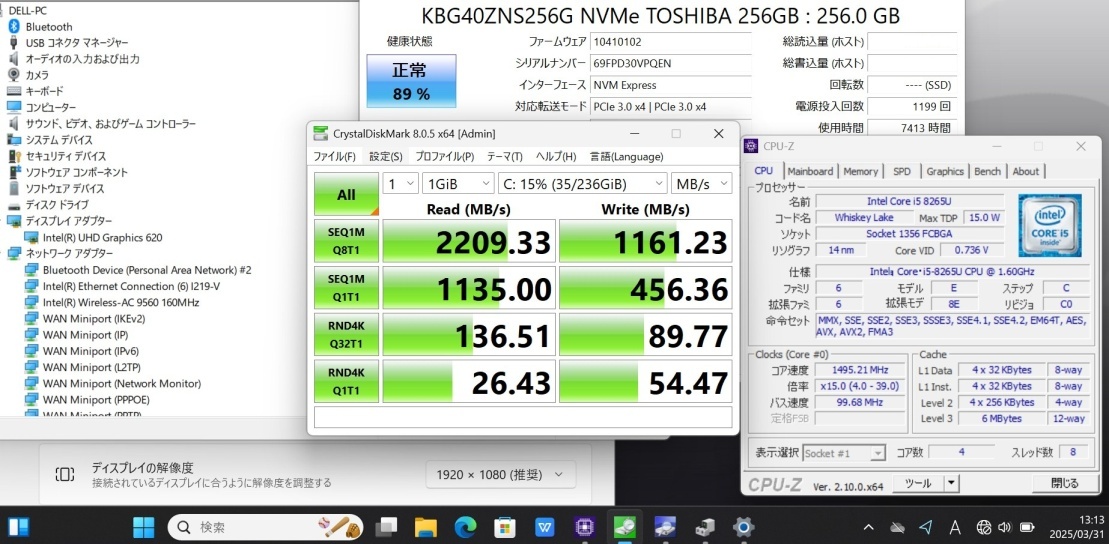
Task: Run RND4K Q1T1 benchmark test
Action: coord(346,381)
